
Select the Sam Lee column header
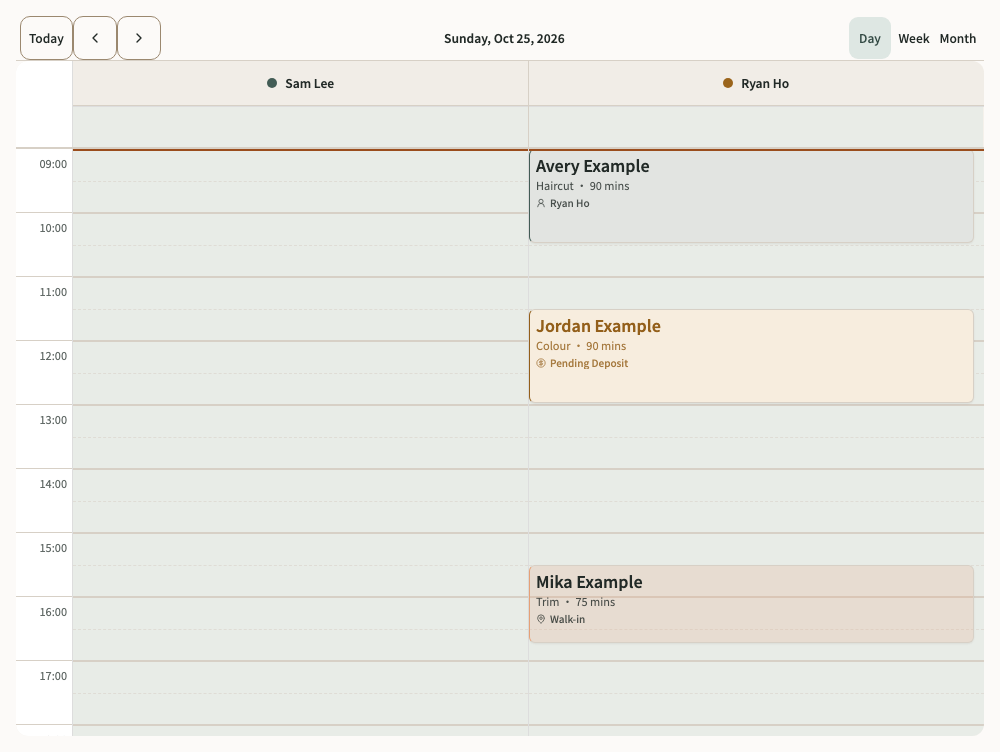(300, 84)
